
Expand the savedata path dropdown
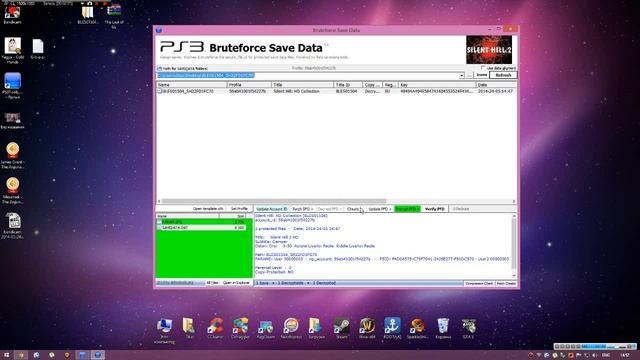click(462, 76)
